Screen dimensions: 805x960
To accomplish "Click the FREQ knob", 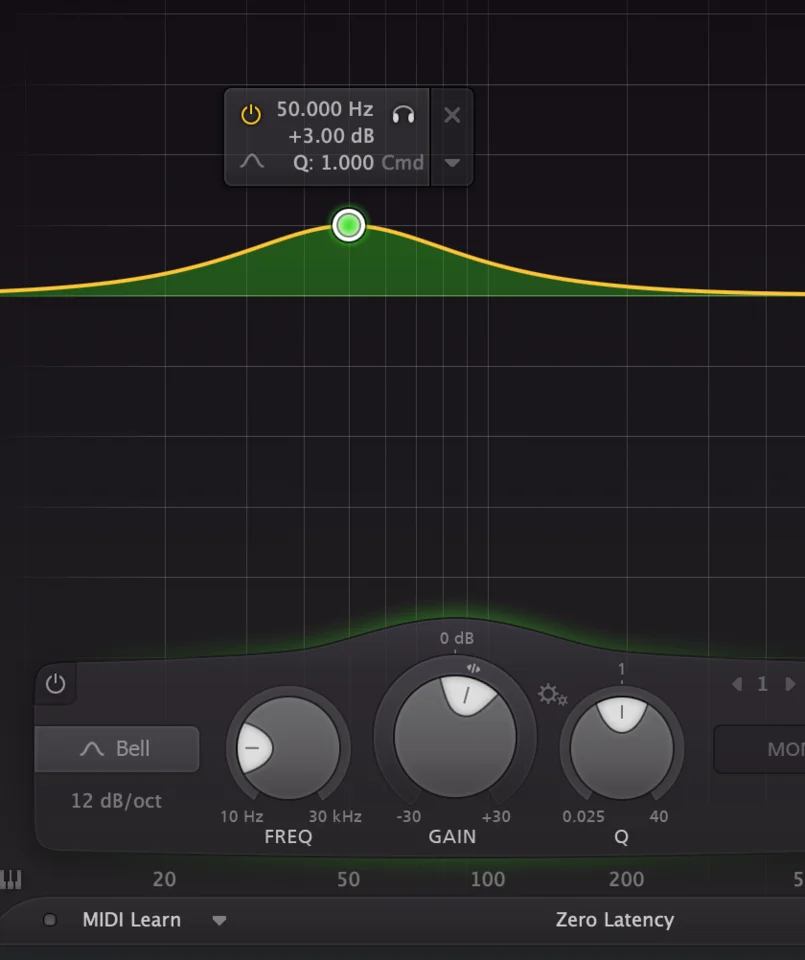I will tap(288, 748).
